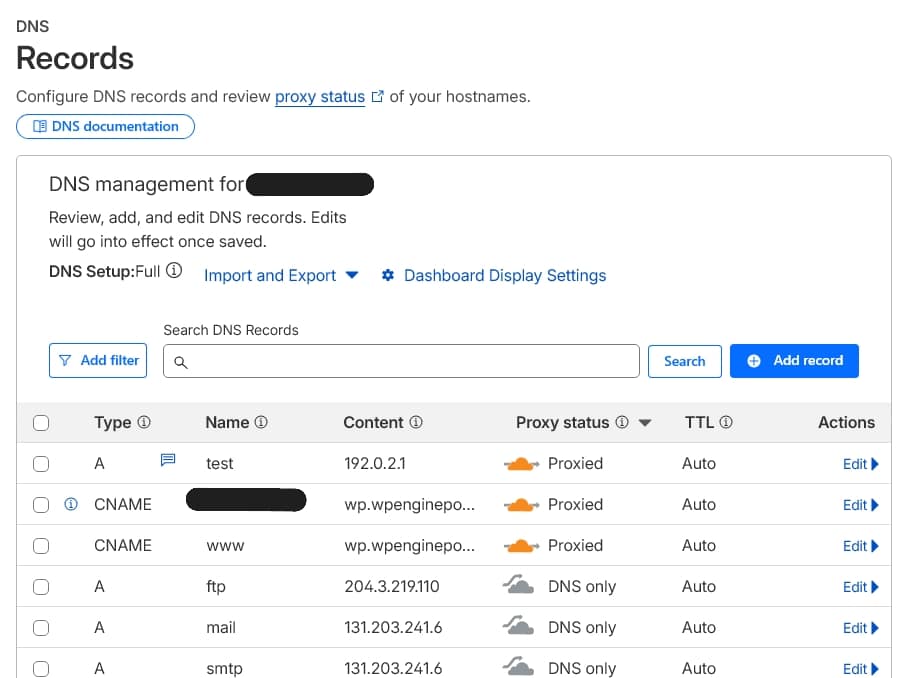
Task: Select the checkbox for the test record
Action: pos(41,464)
